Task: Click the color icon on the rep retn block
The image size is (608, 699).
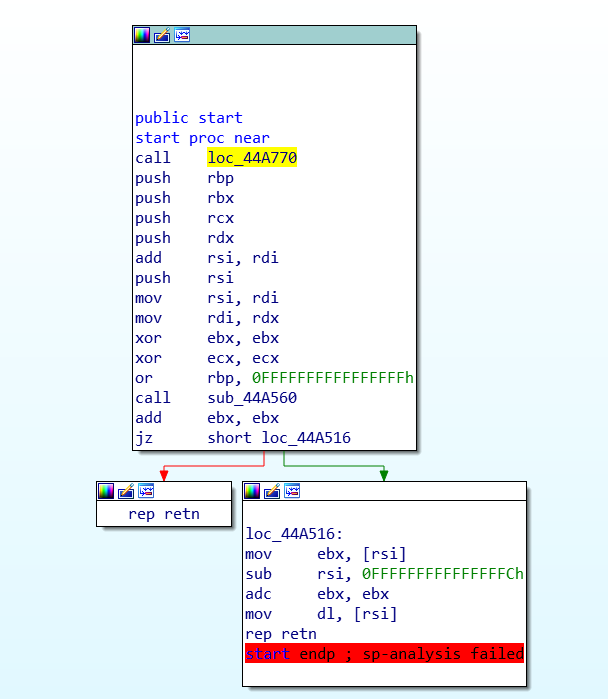Action: pos(106,491)
